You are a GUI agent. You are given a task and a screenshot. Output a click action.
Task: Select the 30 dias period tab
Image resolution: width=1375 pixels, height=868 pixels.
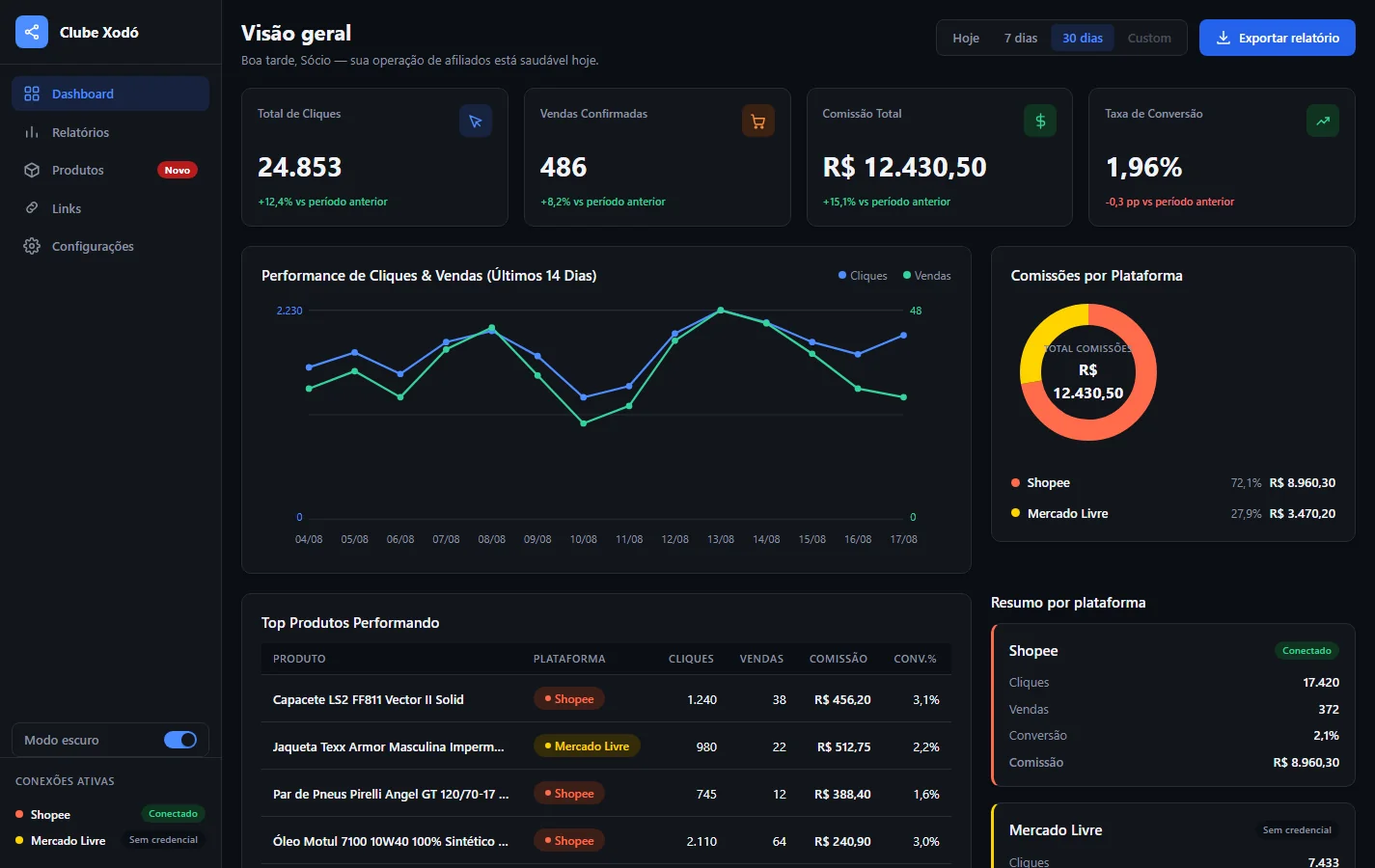pos(1083,38)
